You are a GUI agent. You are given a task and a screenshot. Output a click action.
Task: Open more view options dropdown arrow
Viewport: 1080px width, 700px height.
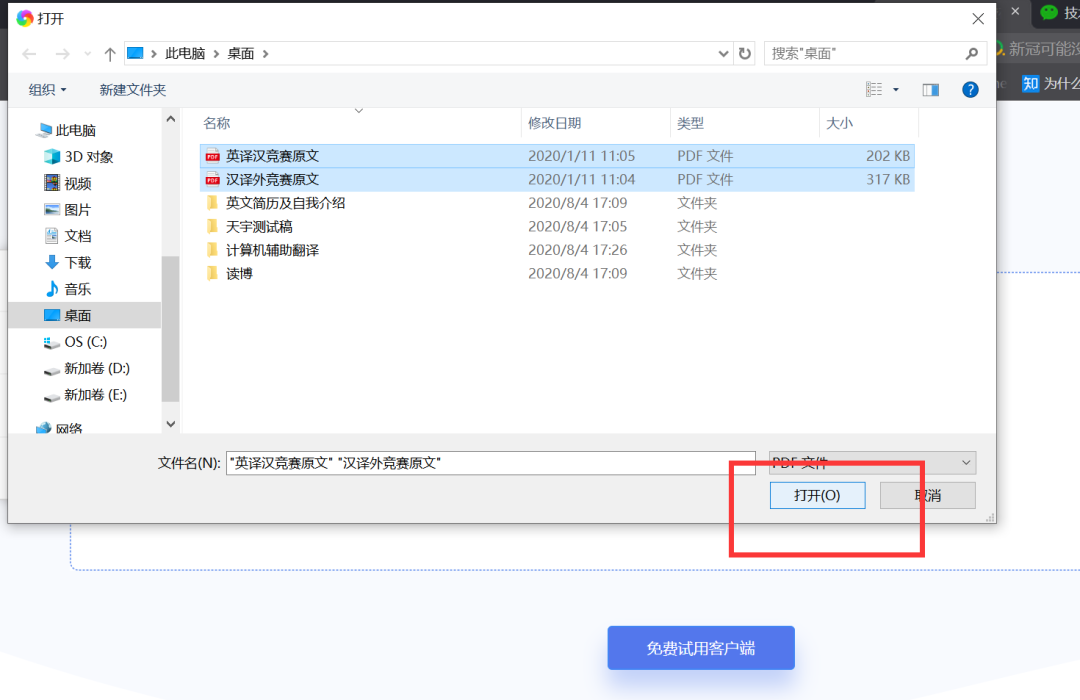point(895,90)
